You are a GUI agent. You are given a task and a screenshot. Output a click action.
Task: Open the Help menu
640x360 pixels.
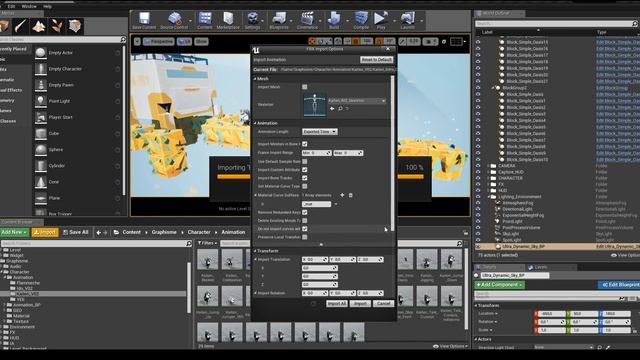pos(47,6)
